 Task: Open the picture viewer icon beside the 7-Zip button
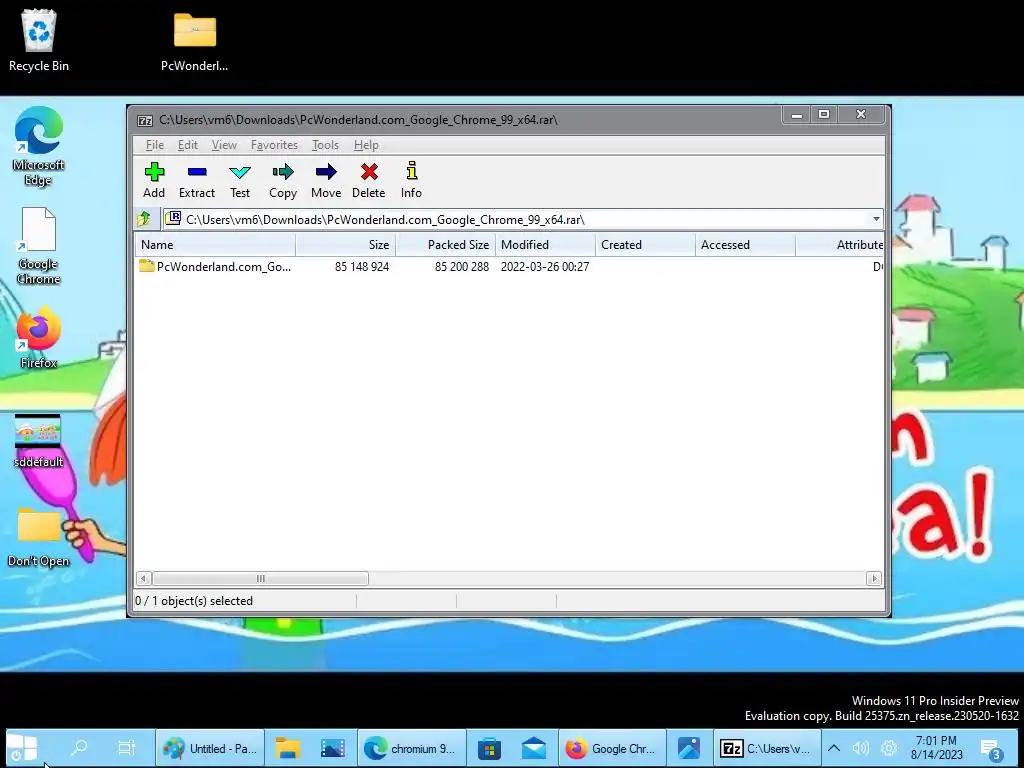coord(689,748)
